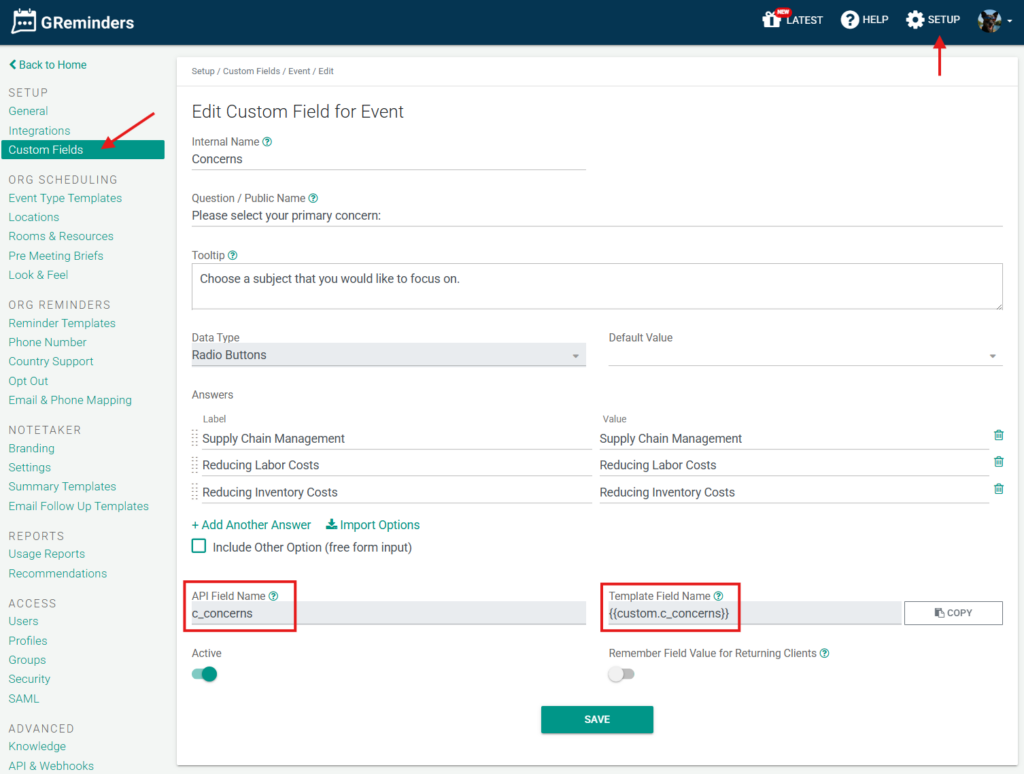This screenshot has height=774, width=1024.
Task: Open the Data Type dropdown
Action: (x=388, y=355)
